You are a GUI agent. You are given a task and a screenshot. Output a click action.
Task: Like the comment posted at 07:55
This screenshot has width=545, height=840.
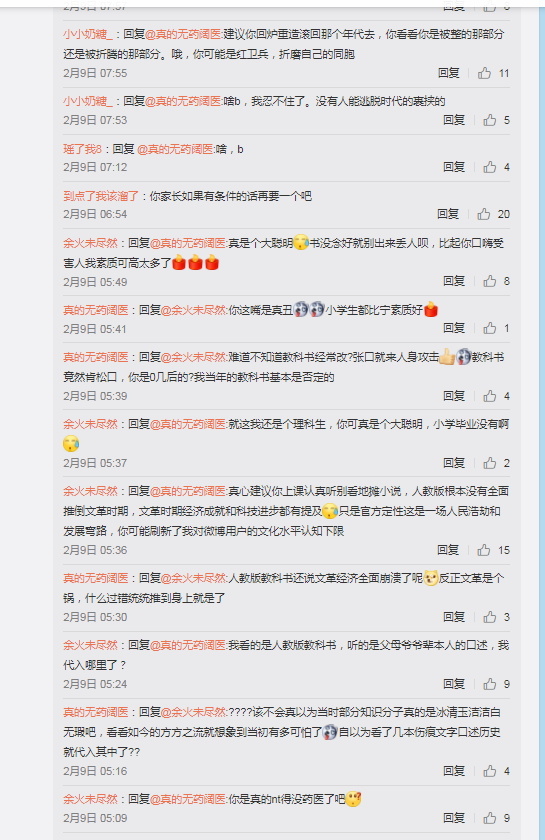[x=484, y=73]
